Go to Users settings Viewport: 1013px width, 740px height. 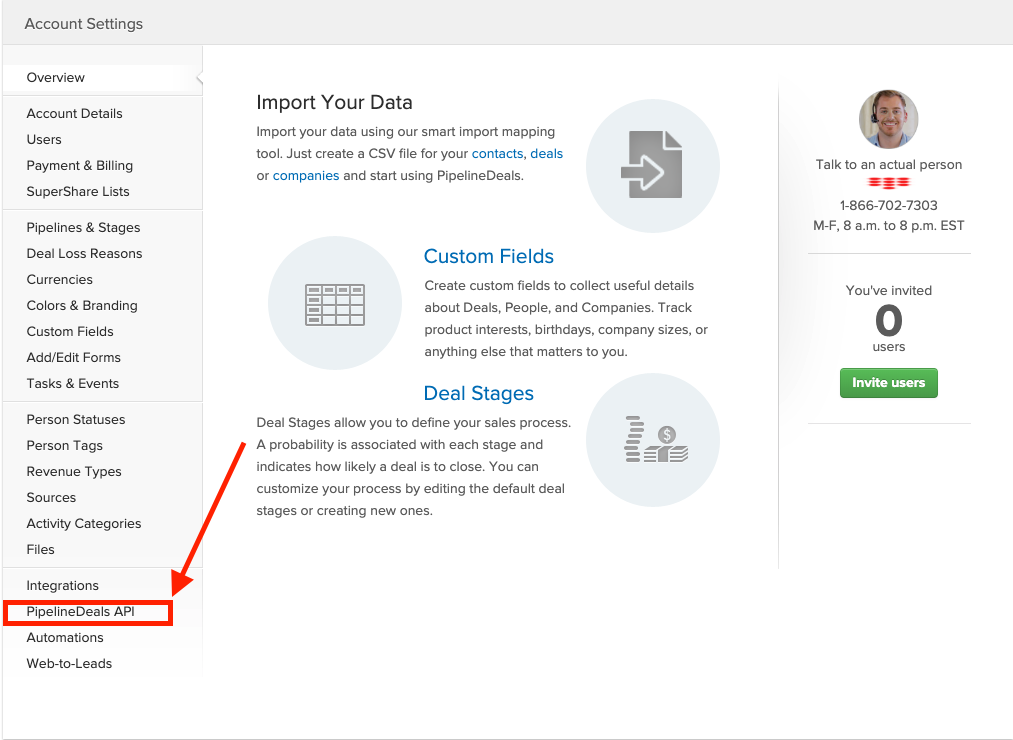(44, 140)
